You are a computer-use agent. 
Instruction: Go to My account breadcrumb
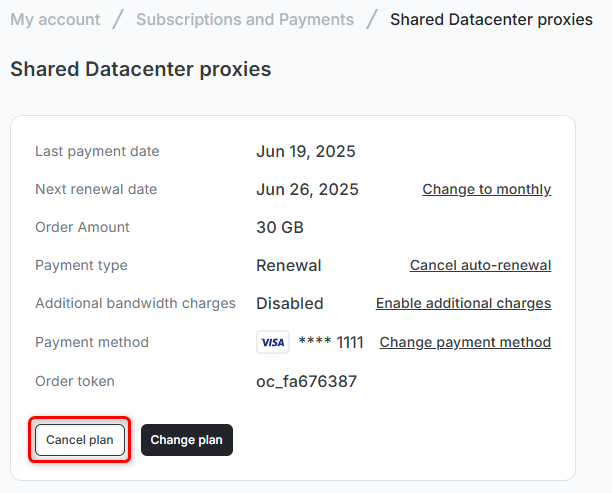pos(55,19)
